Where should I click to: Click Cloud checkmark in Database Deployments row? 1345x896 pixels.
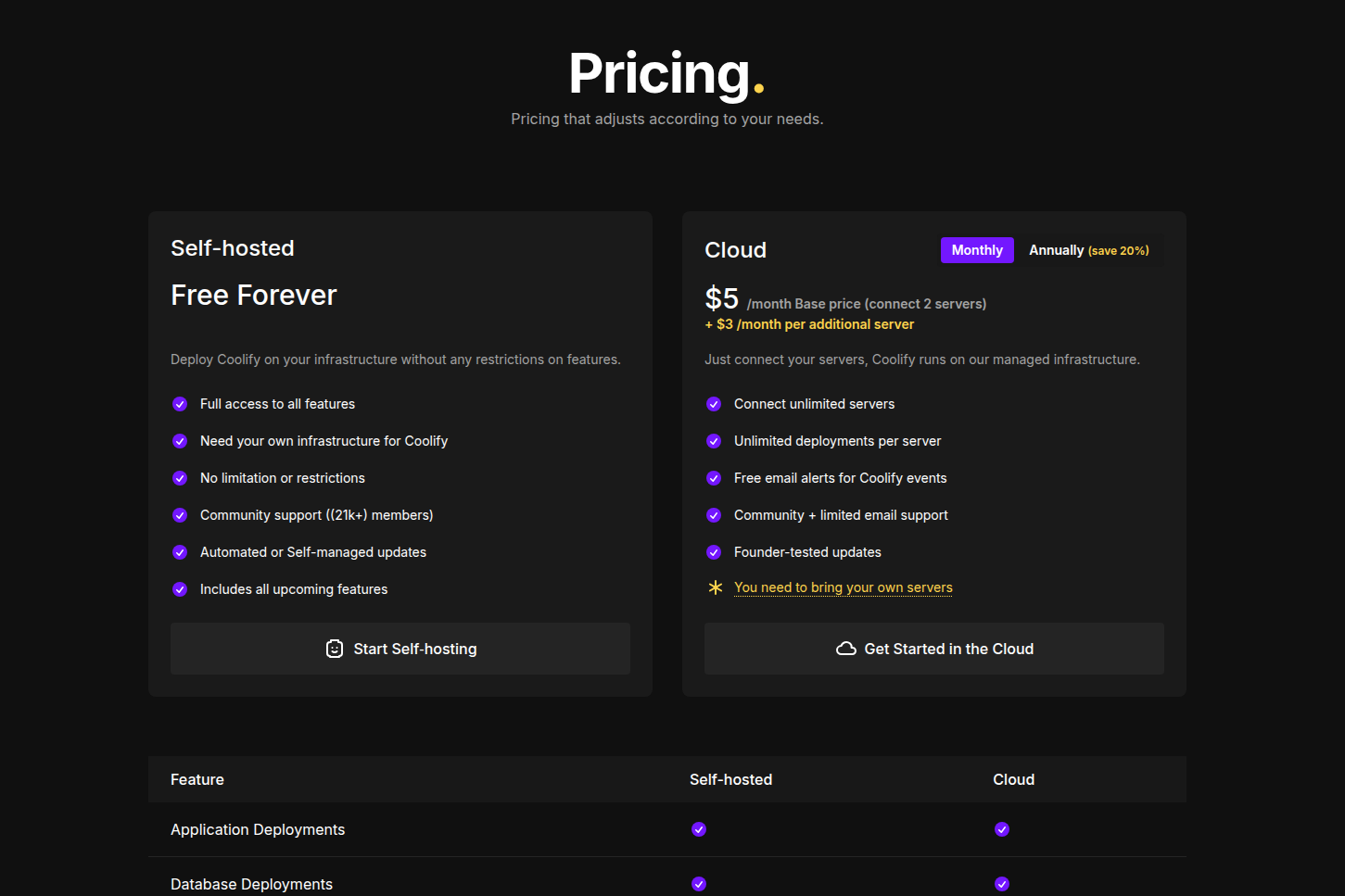[1002, 884]
